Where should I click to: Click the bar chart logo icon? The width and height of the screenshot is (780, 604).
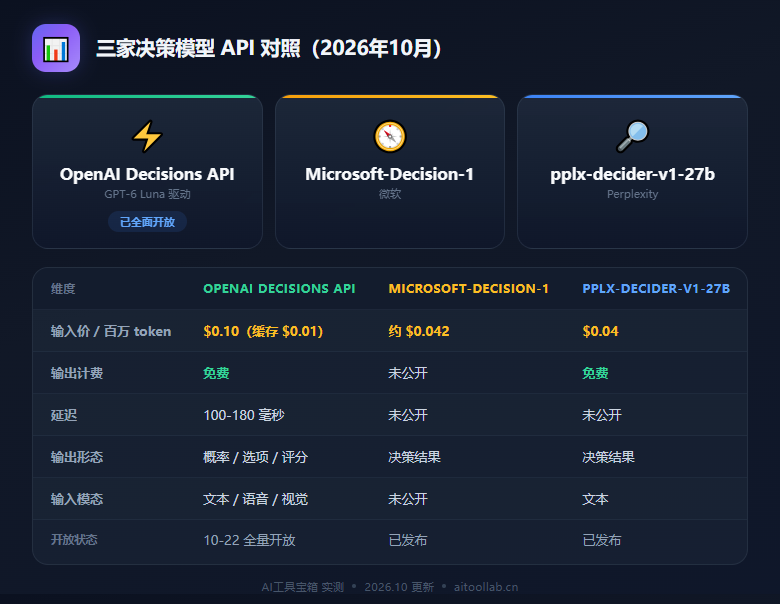pos(56,48)
